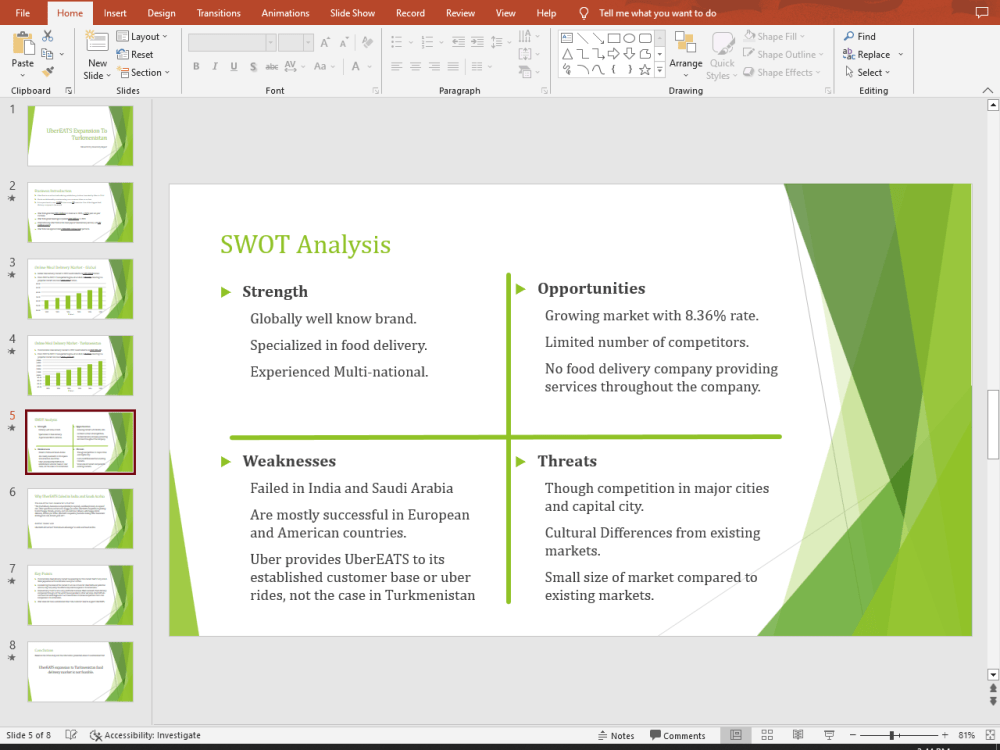This screenshot has height=750, width=1000.
Task: Toggle align right paragraph
Action: 434,66
